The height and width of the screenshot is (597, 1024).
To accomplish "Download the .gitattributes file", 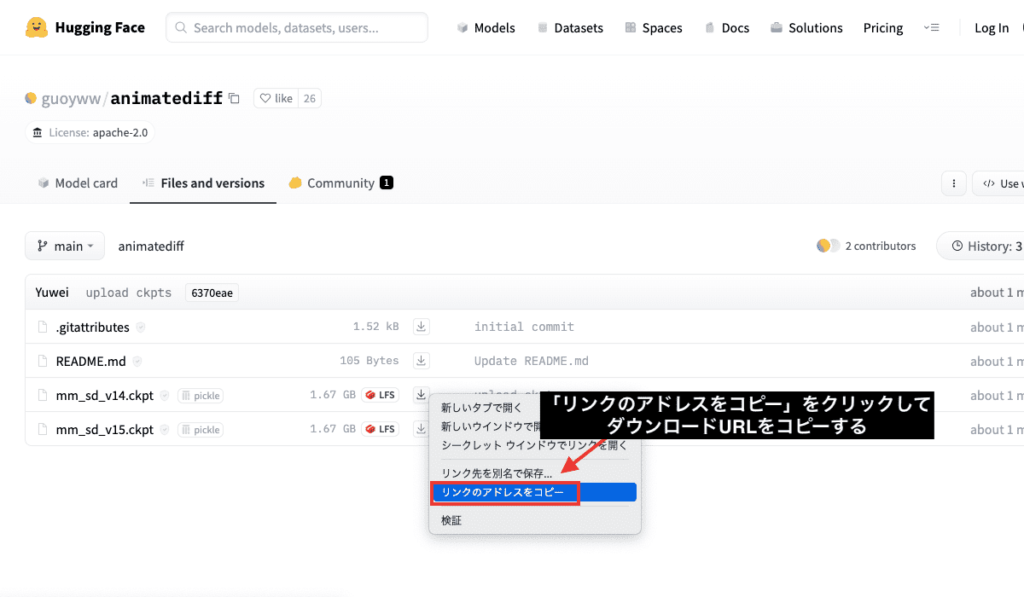I will tap(421, 327).
